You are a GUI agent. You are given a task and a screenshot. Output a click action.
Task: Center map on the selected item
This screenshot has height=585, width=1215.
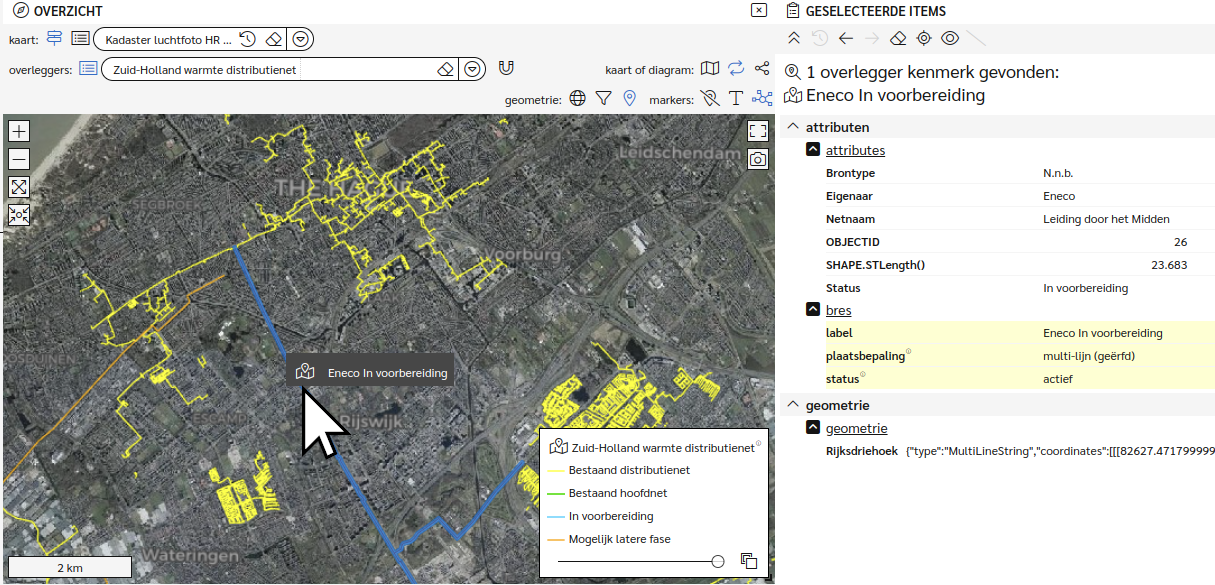[924, 38]
